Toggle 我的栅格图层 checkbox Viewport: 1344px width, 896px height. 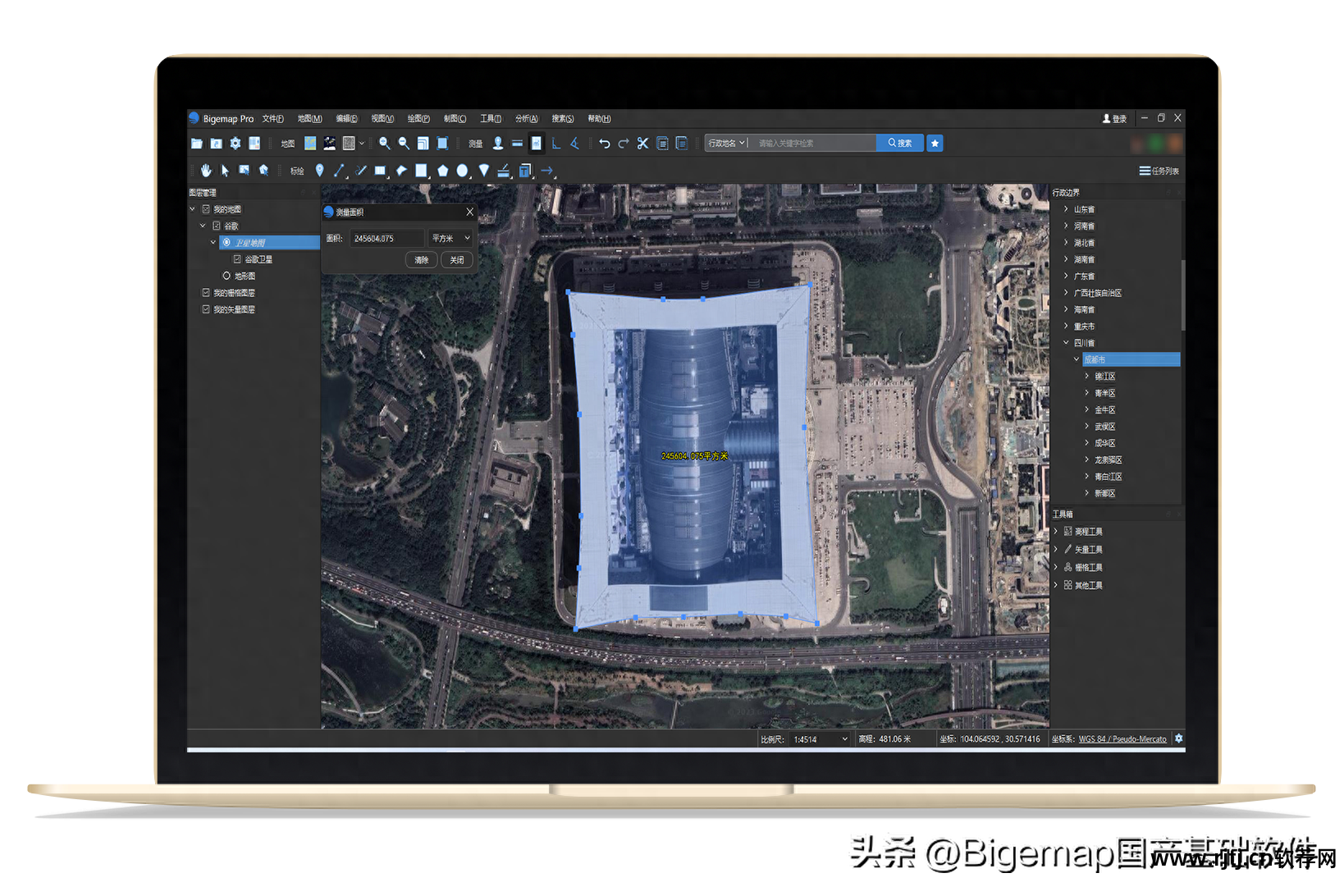tap(206, 293)
